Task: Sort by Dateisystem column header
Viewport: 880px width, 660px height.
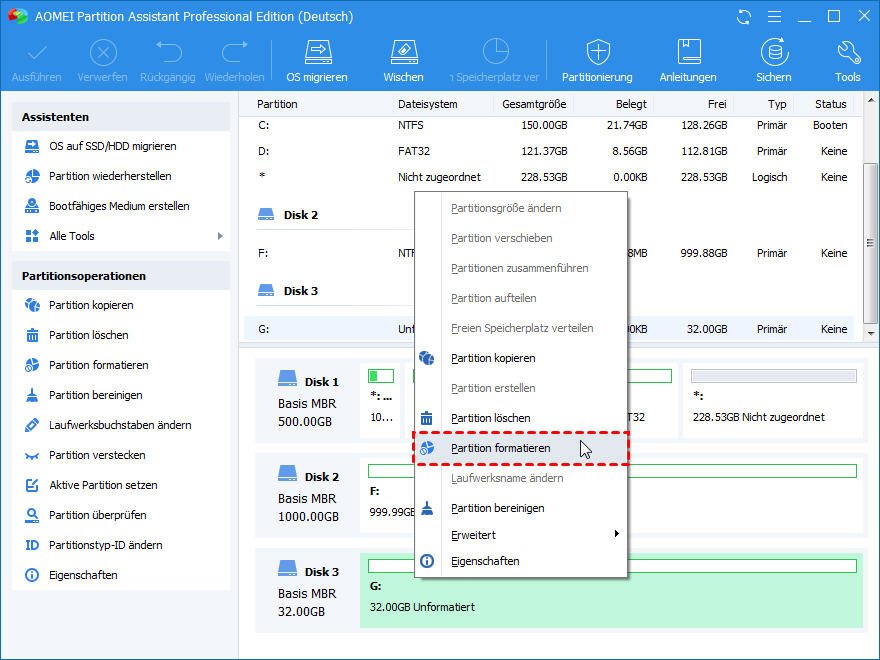Action: point(428,104)
